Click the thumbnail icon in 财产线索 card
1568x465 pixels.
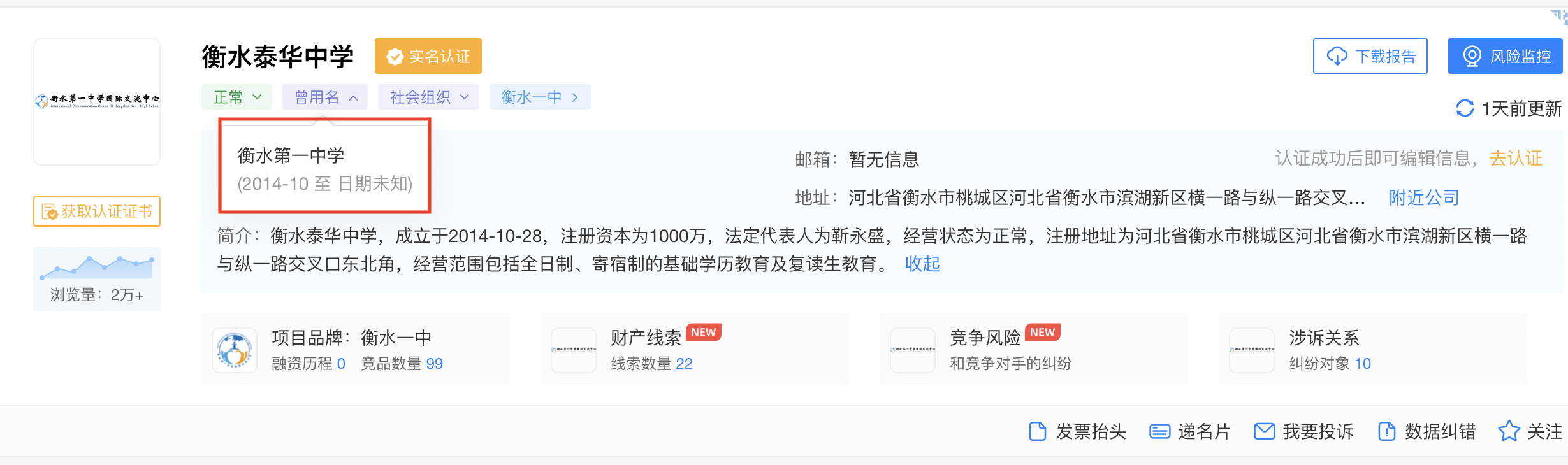pos(574,350)
